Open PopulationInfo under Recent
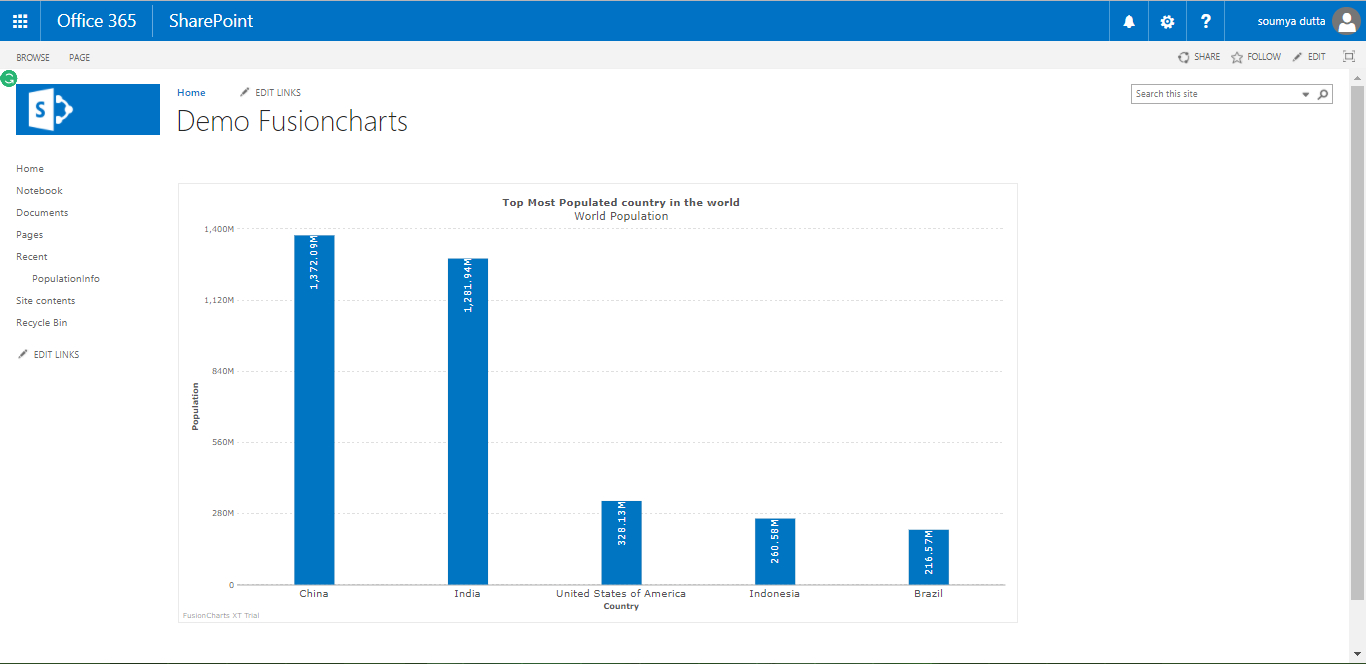 point(66,279)
